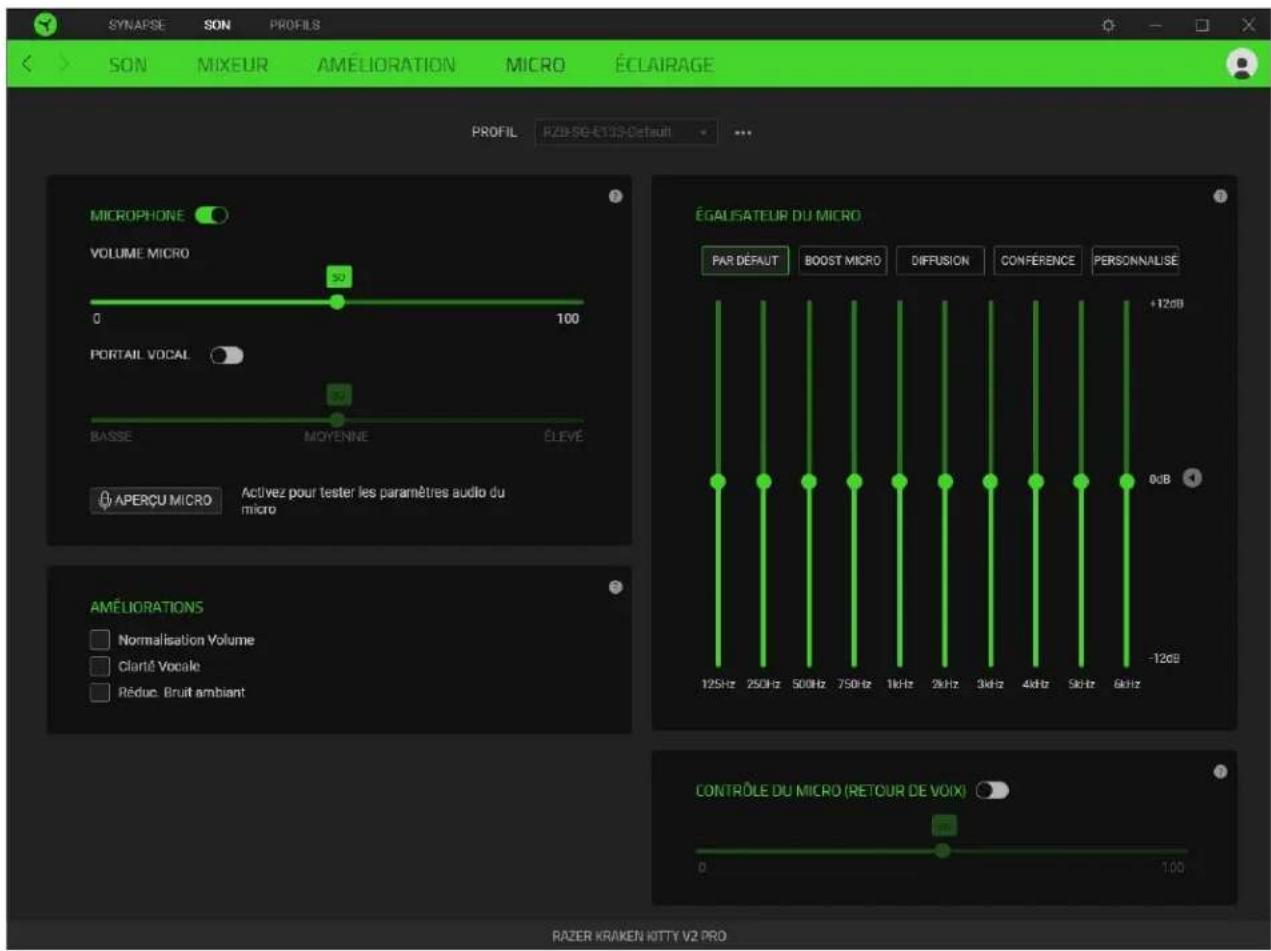The width and height of the screenshot is (1271, 951).
Task: Click the 250Hz equalizer slider handle
Action: click(x=763, y=481)
